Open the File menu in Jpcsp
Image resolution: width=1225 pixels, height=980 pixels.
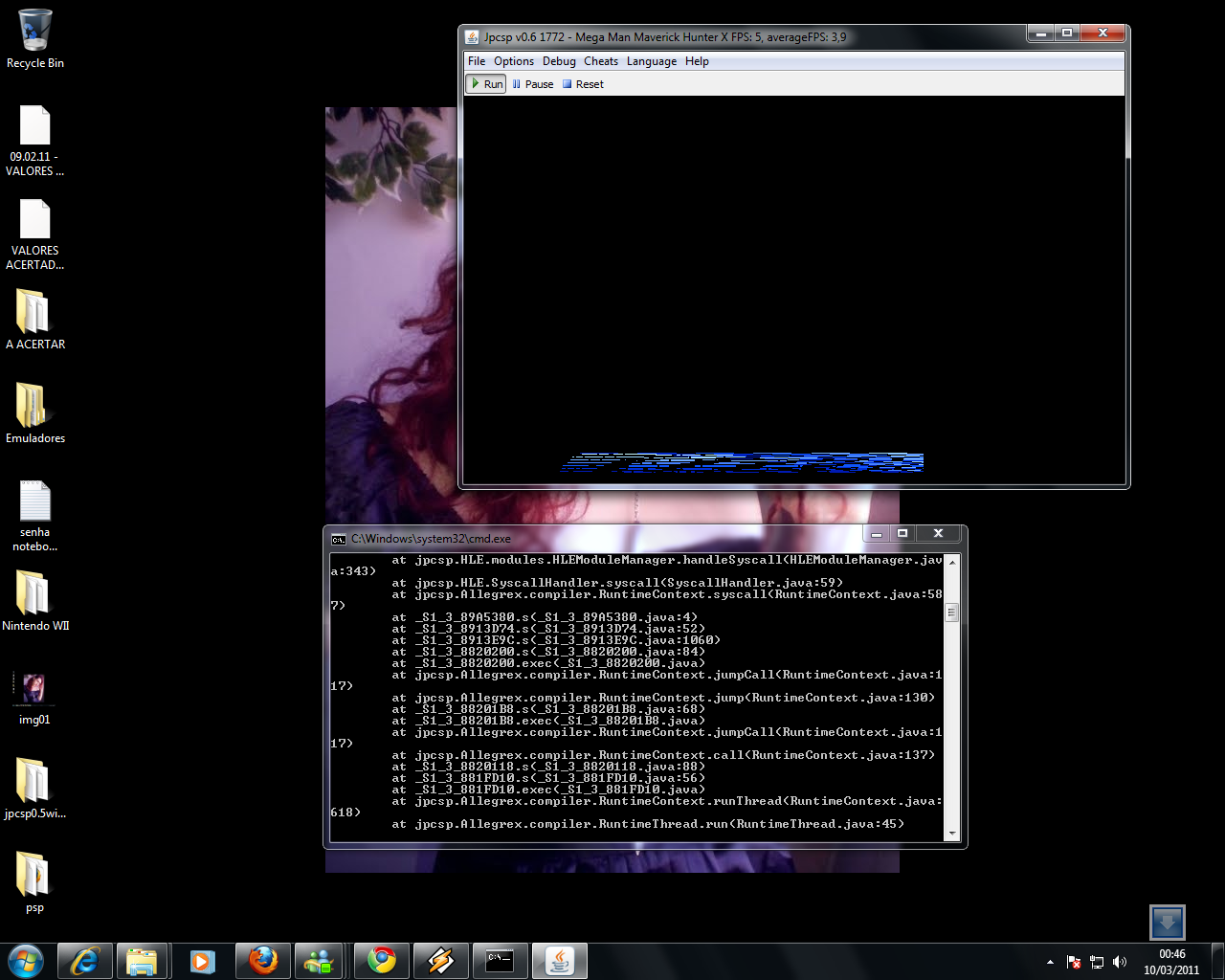(x=477, y=61)
